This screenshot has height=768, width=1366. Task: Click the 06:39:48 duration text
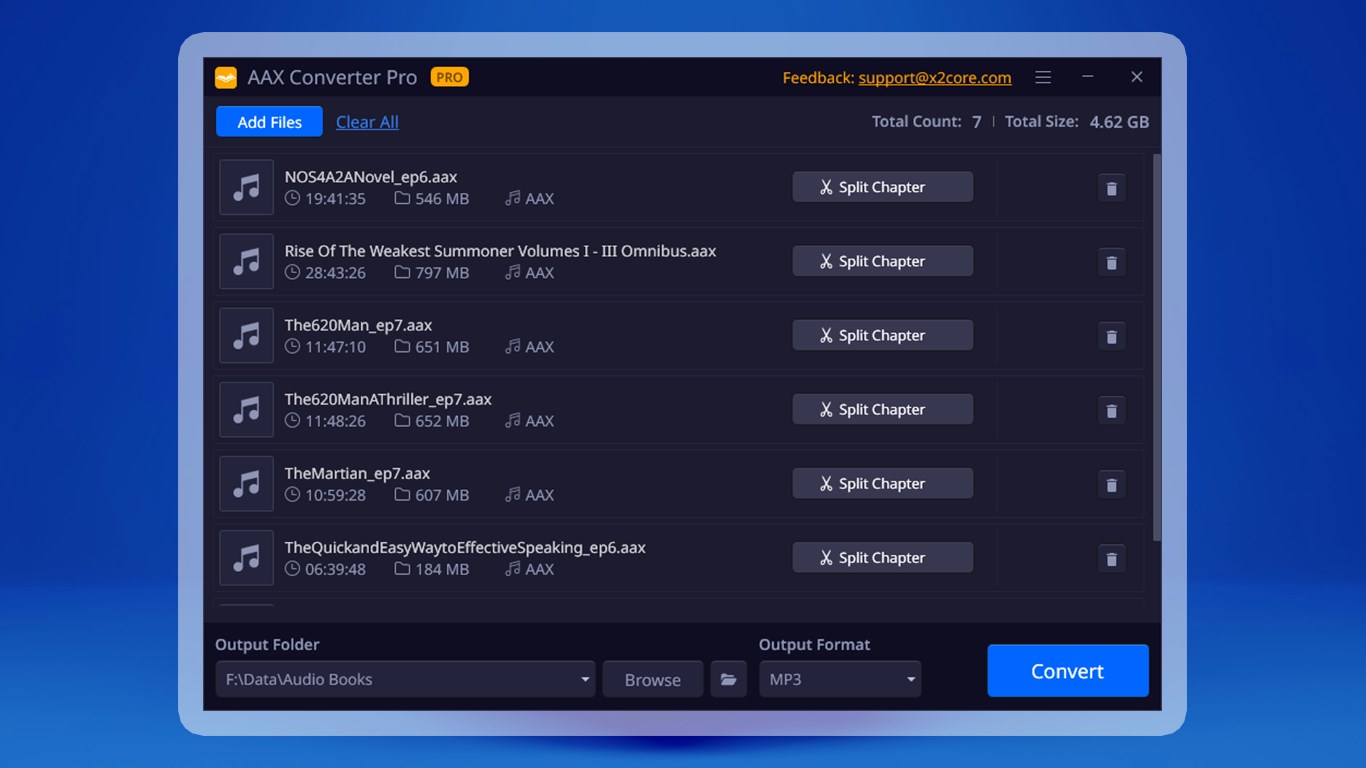(x=335, y=569)
